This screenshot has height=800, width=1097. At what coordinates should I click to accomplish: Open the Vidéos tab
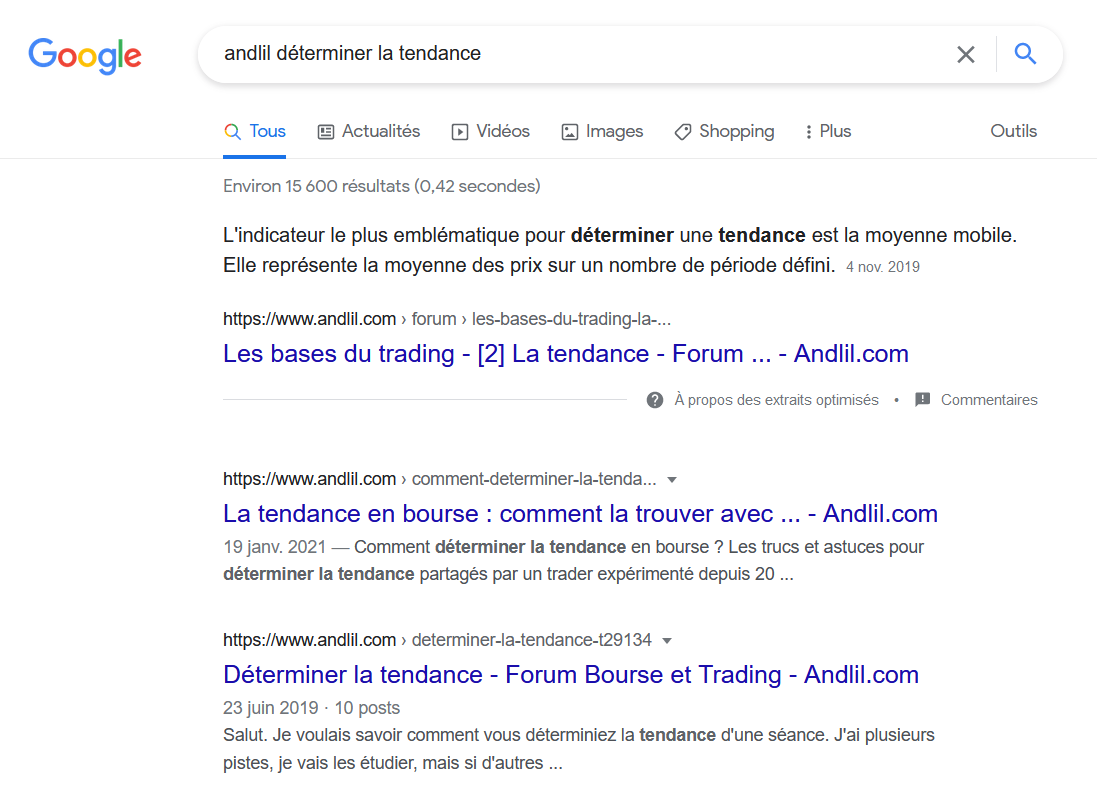[x=490, y=131]
